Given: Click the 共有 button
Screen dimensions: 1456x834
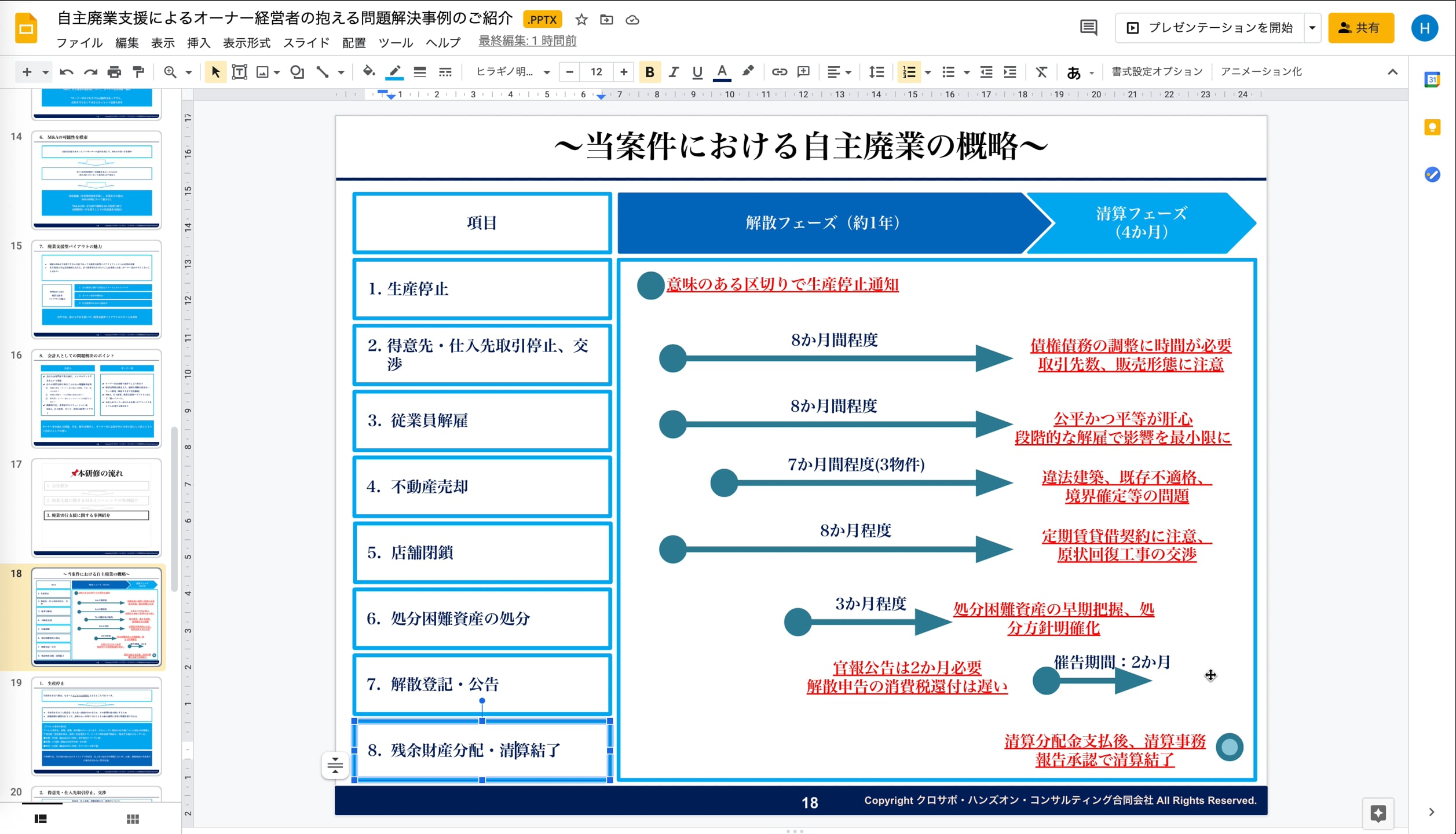Looking at the screenshot, I should pos(1360,27).
